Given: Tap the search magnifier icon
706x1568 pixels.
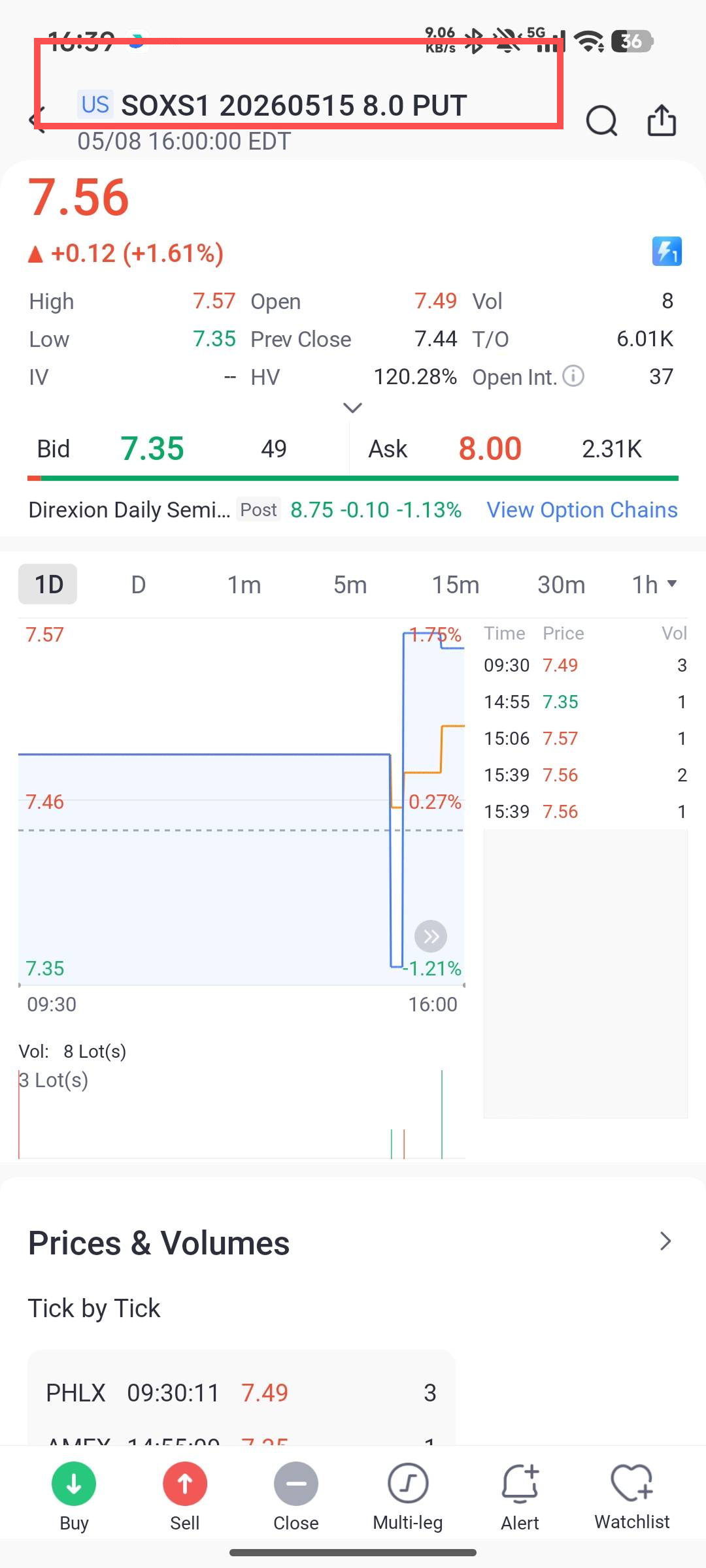Looking at the screenshot, I should tap(601, 121).
